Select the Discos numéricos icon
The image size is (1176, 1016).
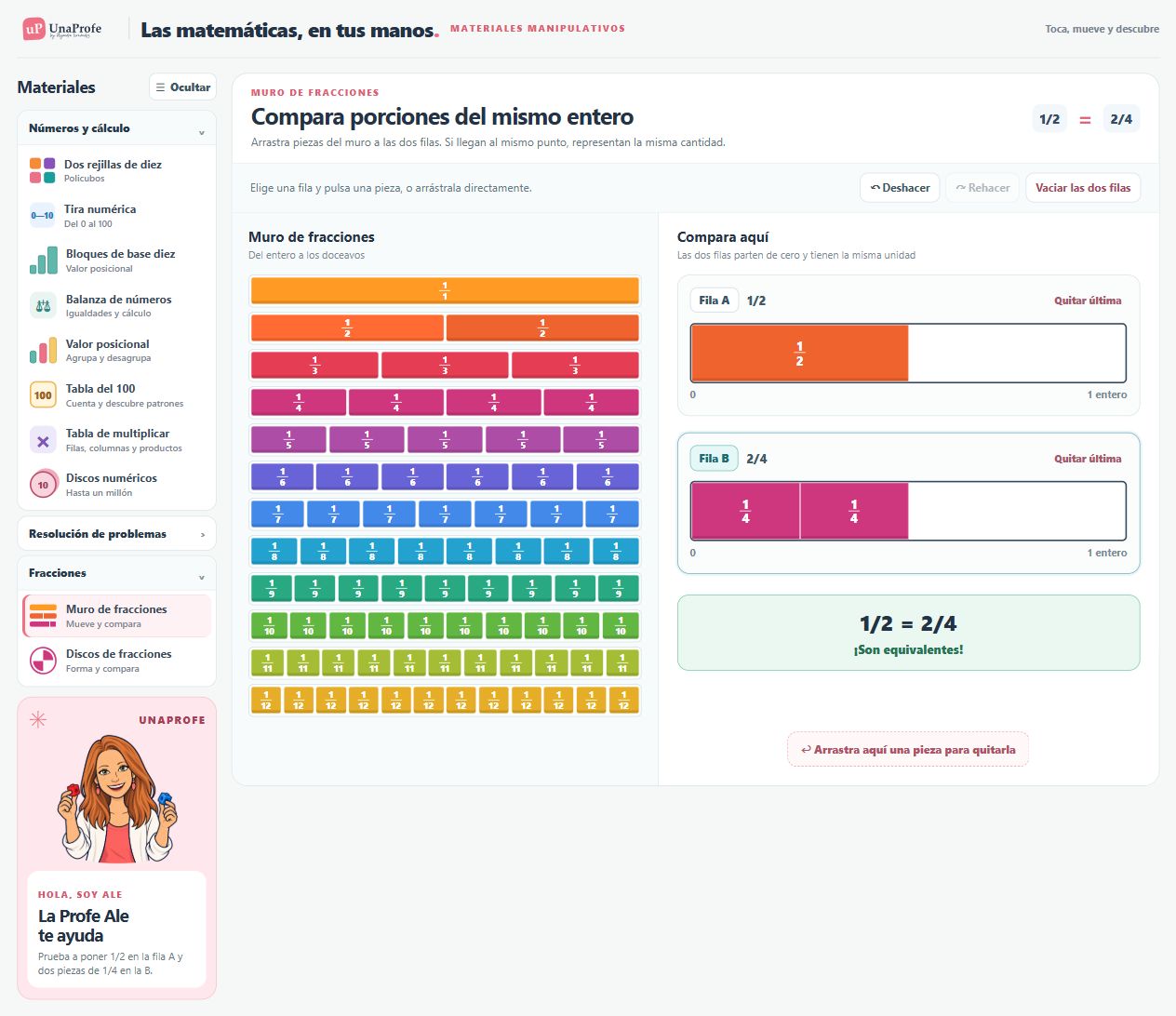pyautogui.click(x=43, y=485)
